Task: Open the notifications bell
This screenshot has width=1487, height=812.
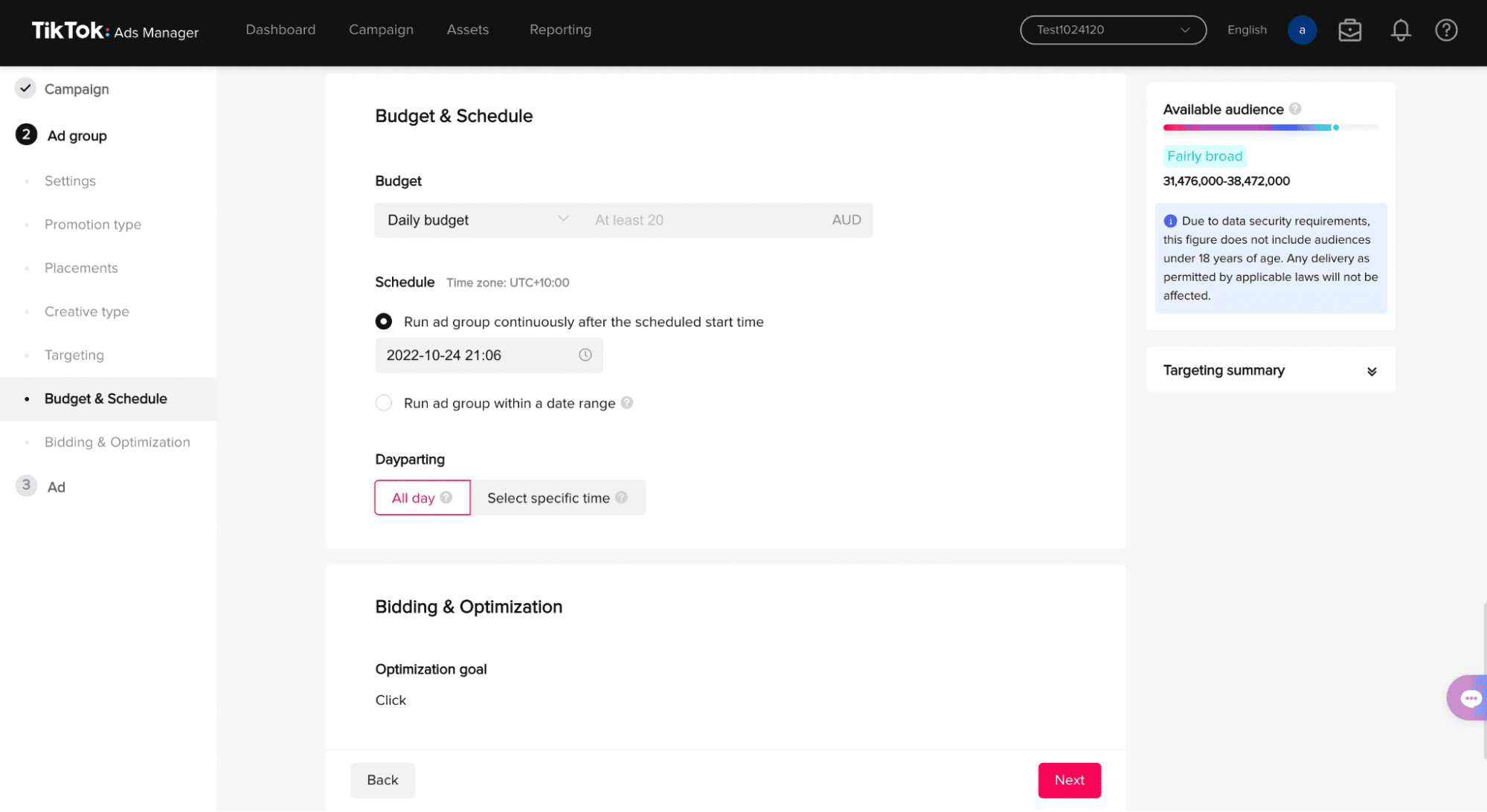Action: pyautogui.click(x=1400, y=30)
